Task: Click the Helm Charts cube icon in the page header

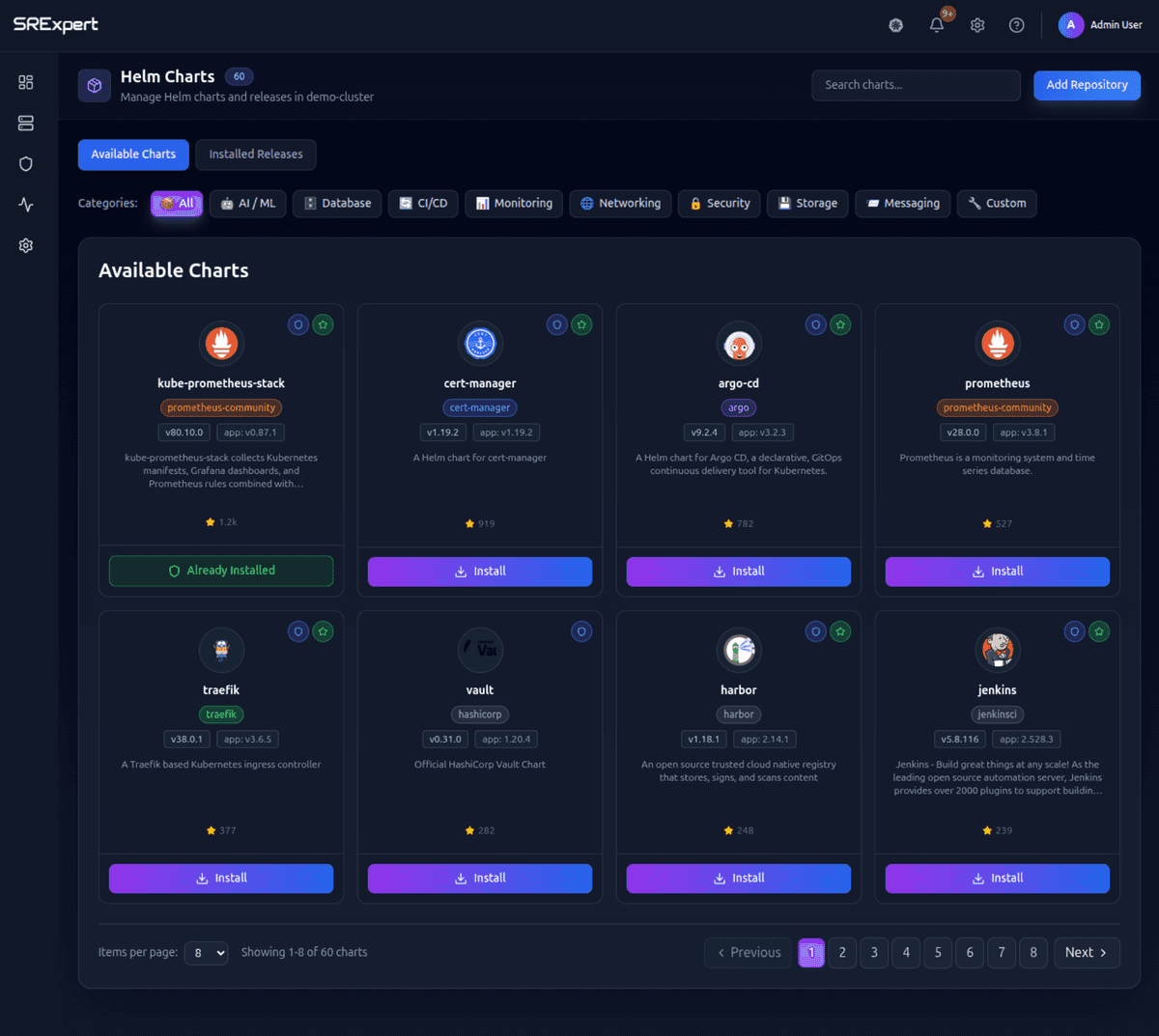Action: pos(94,85)
